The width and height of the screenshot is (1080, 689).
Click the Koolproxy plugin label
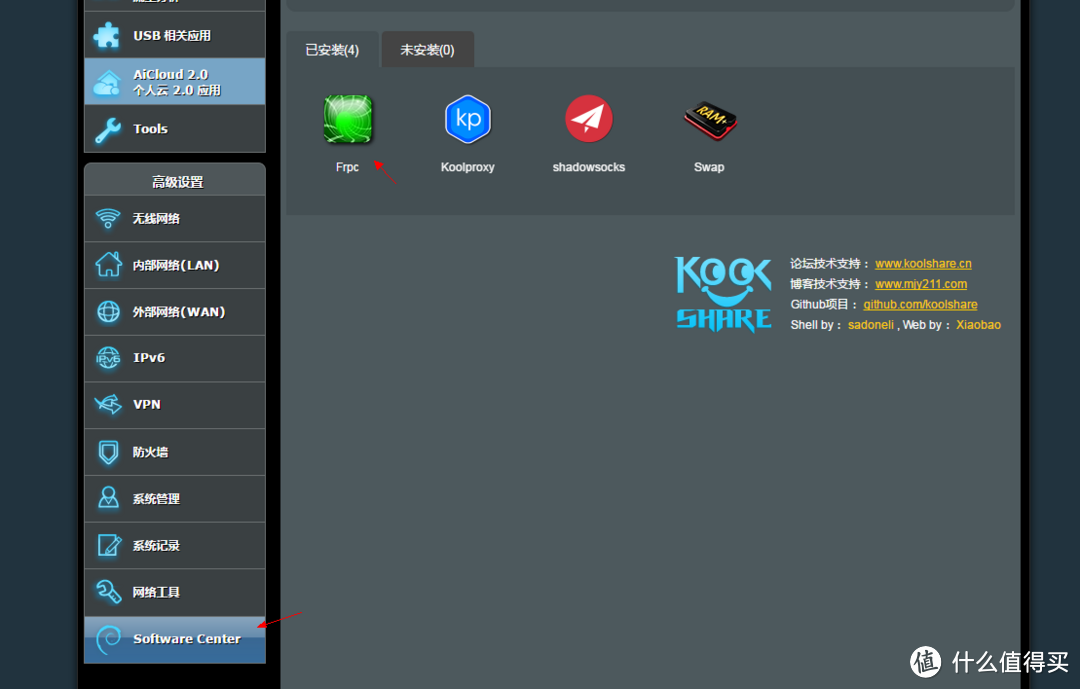pos(468,167)
